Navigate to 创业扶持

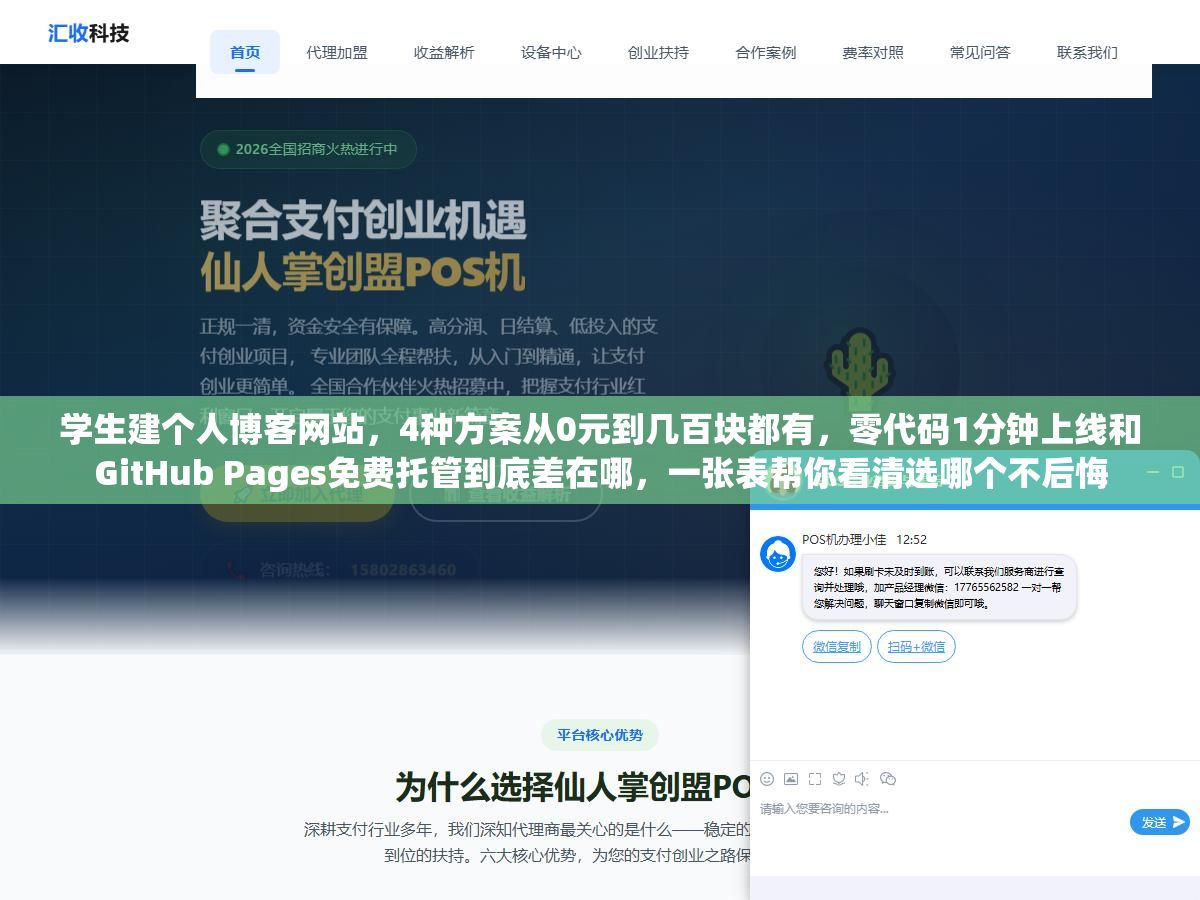point(658,52)
